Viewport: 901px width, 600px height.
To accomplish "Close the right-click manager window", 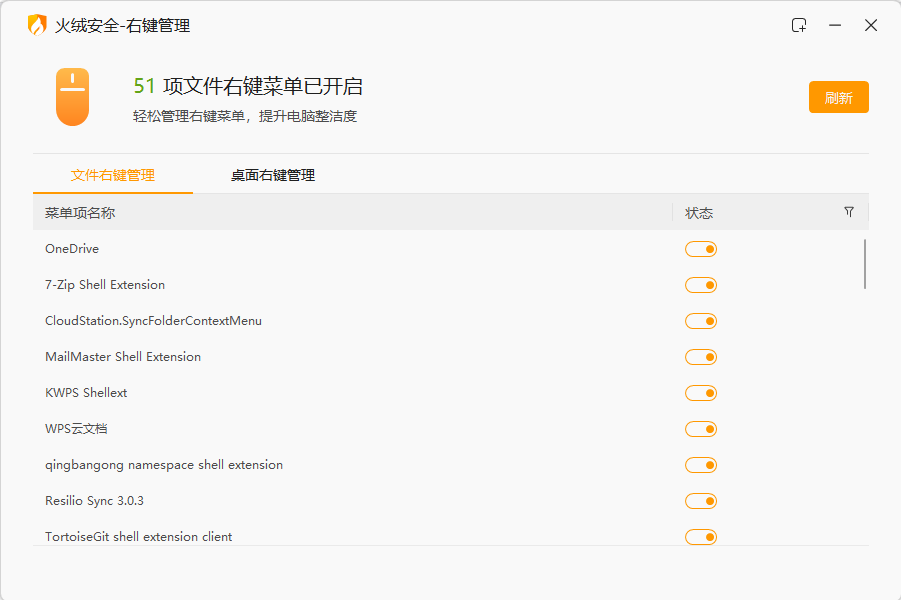I will pyautogui.click(x=871, y=25).
